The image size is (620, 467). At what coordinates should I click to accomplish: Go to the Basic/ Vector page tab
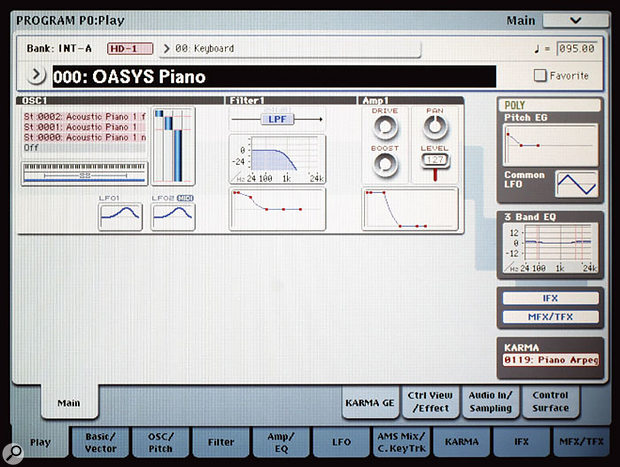100,442
